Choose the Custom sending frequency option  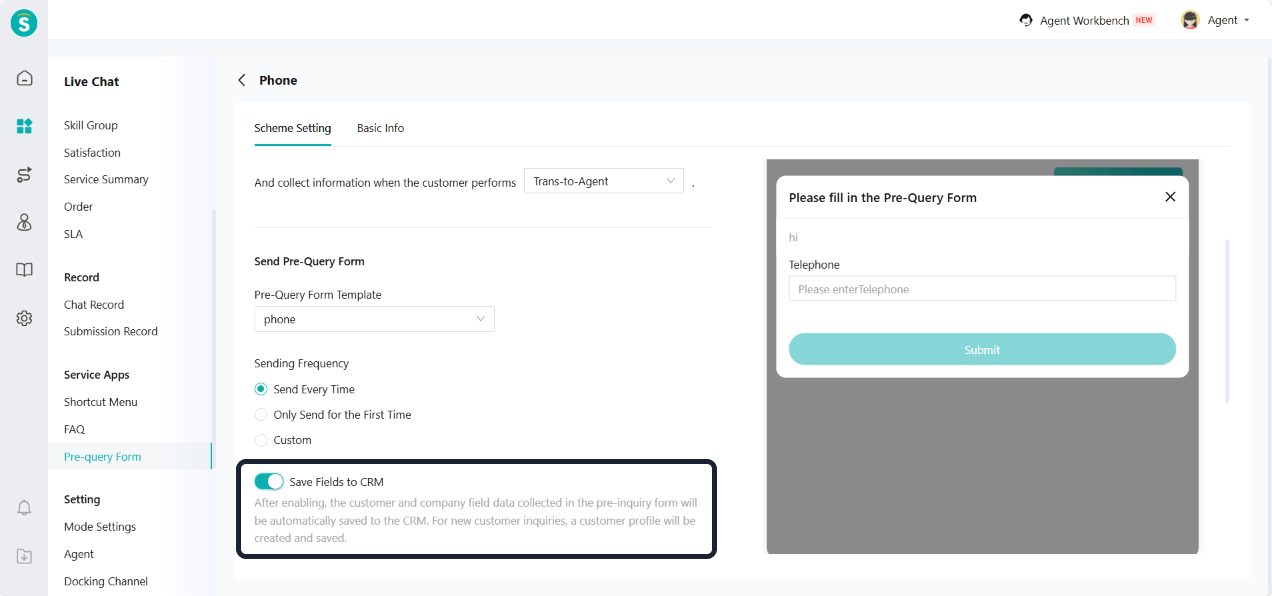click(x=261, y=440)
